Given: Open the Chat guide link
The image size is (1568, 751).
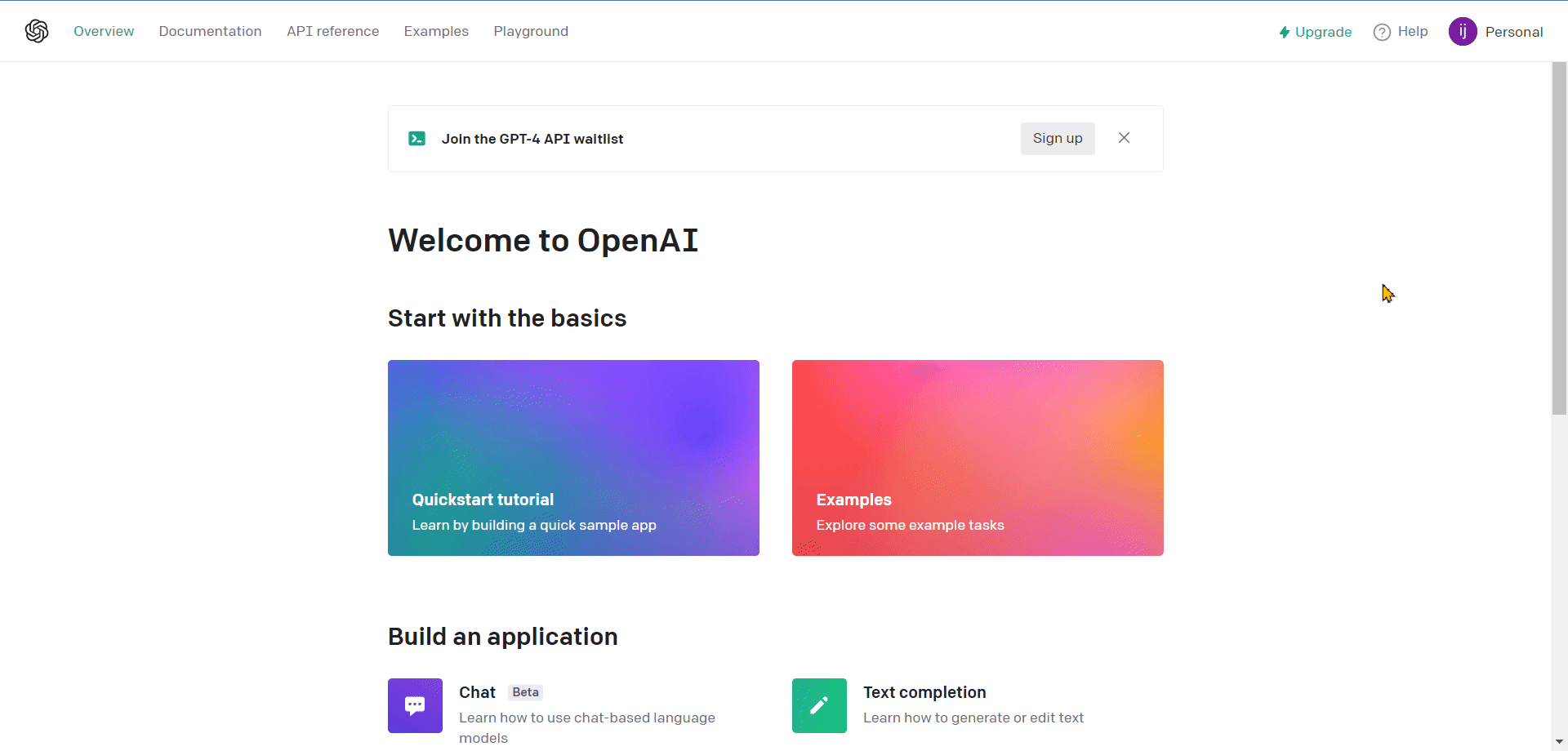Looking at the screenshot, I should click(x=477, y=692).
